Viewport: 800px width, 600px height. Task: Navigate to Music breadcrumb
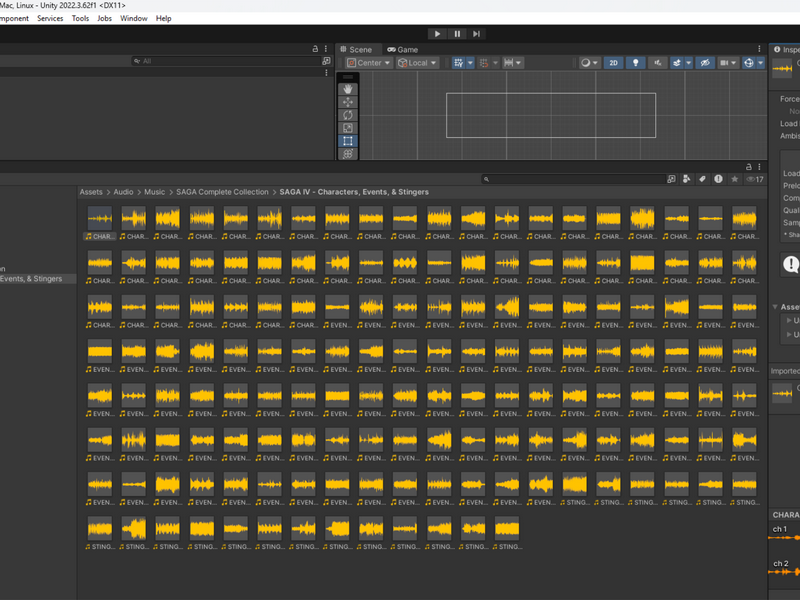[x=154, y=192]
